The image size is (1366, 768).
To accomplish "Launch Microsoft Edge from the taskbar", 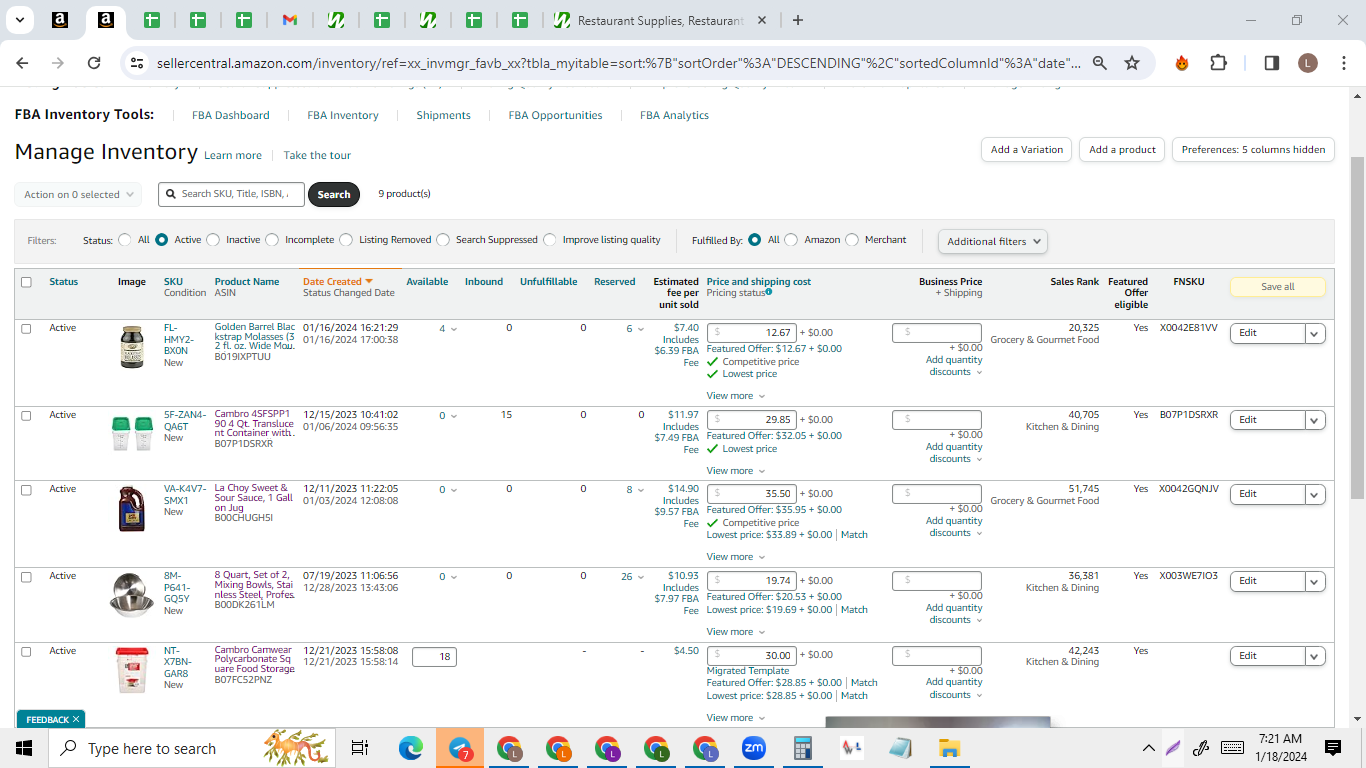I will point(411,748).
